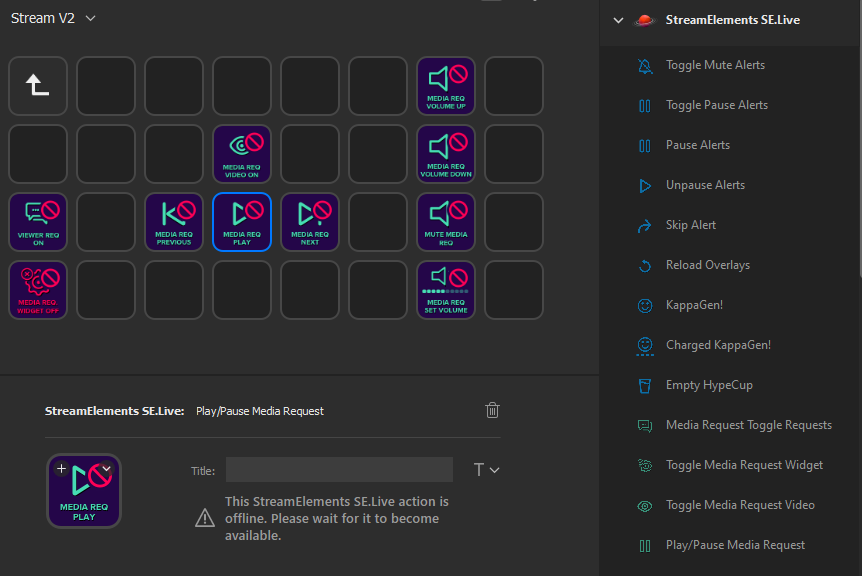Click the Pause Alerts icon
Viewport: 862px width, 576px height.
[x=645, y=146]
